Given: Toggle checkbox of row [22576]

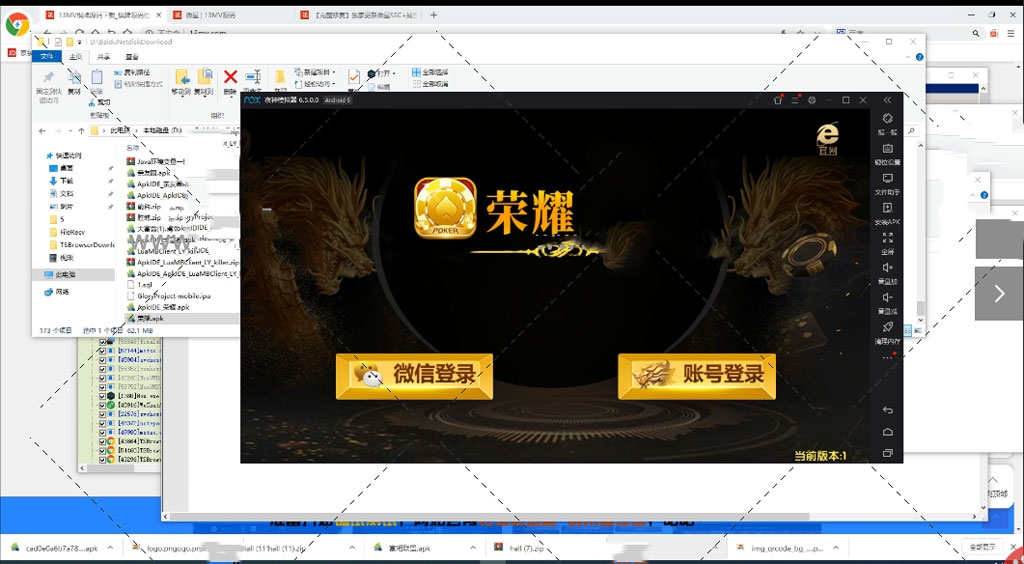Looking at the screenshot, I should [102, 414].
